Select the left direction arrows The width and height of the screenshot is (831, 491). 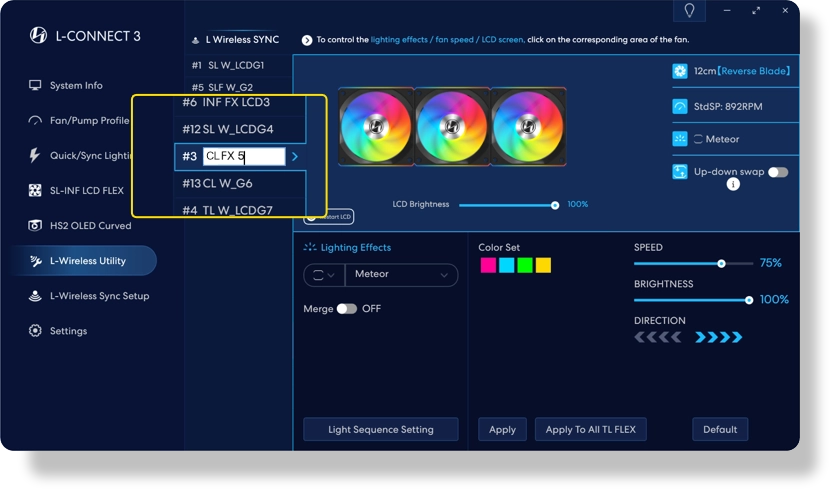[x=658, y=337]
